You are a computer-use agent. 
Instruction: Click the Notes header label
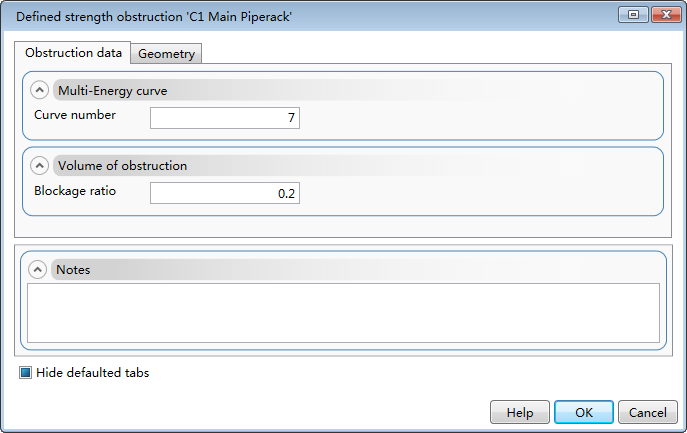point(73,269)
